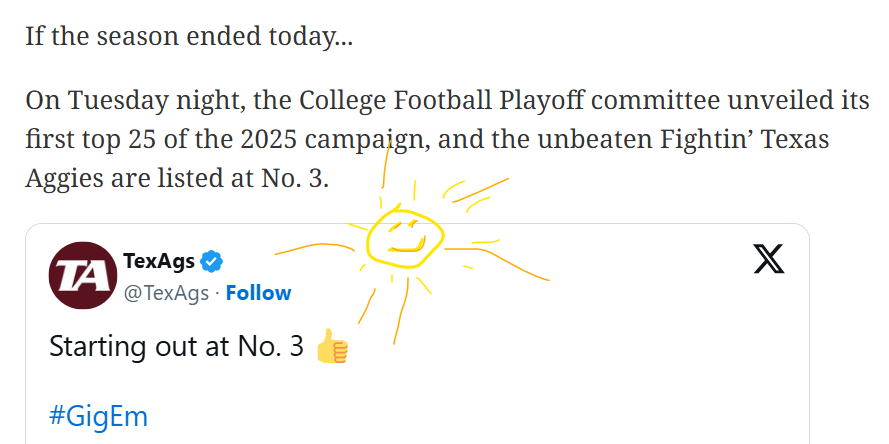Image resolution: width=889 pixels, height=444 pixels.
Task: Open the #GigEm hashtag
Action: [x=98, y=416]
